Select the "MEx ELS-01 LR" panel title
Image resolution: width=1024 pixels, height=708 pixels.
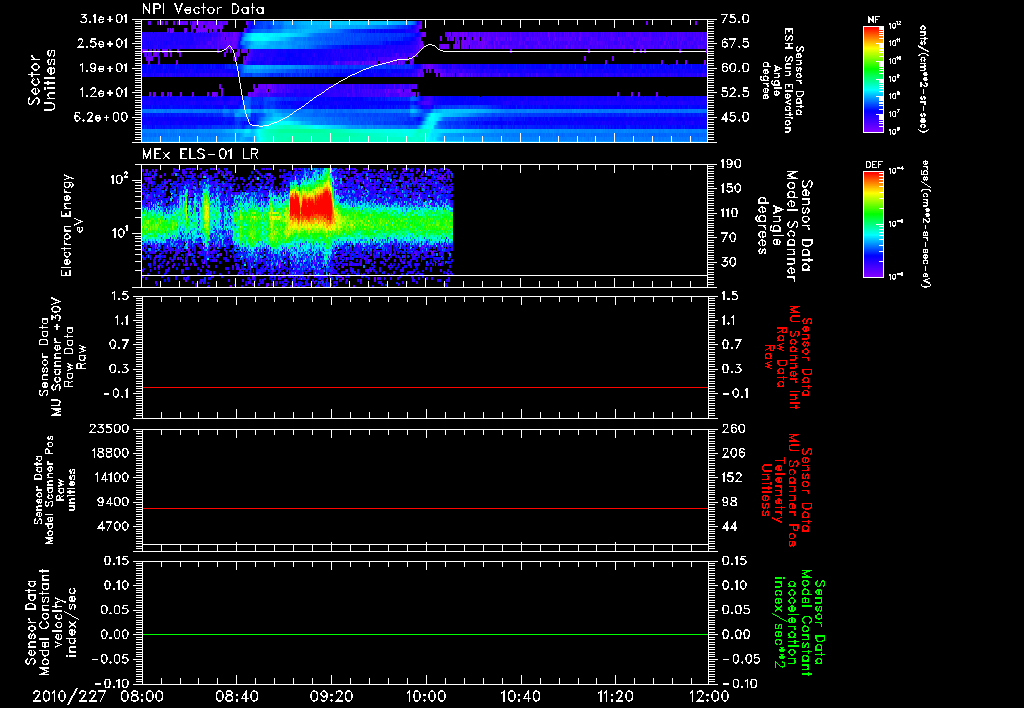(199, 155)
